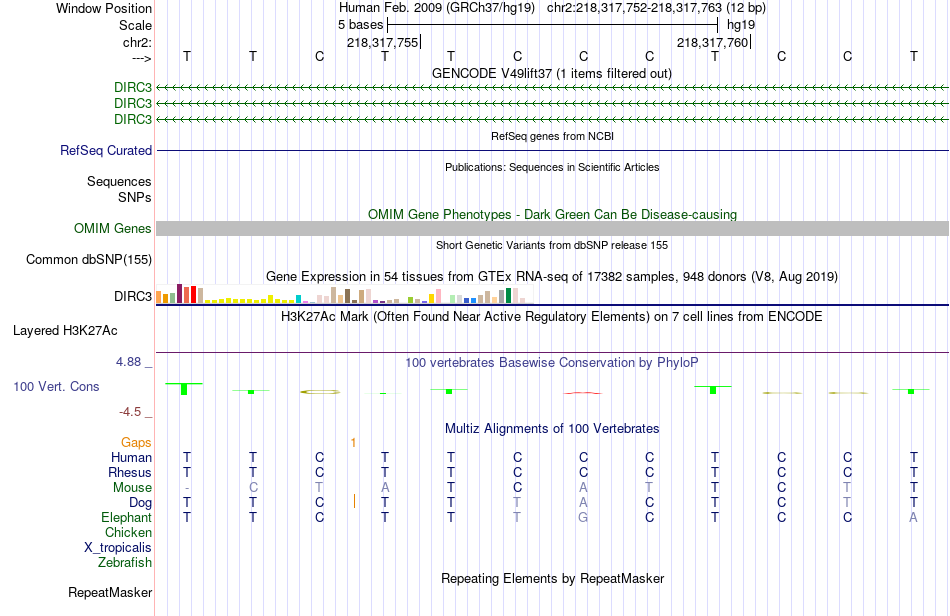Click the SNPs track label
The width and height of the screenshot is (950, 616).
click(x=135, y=197)
